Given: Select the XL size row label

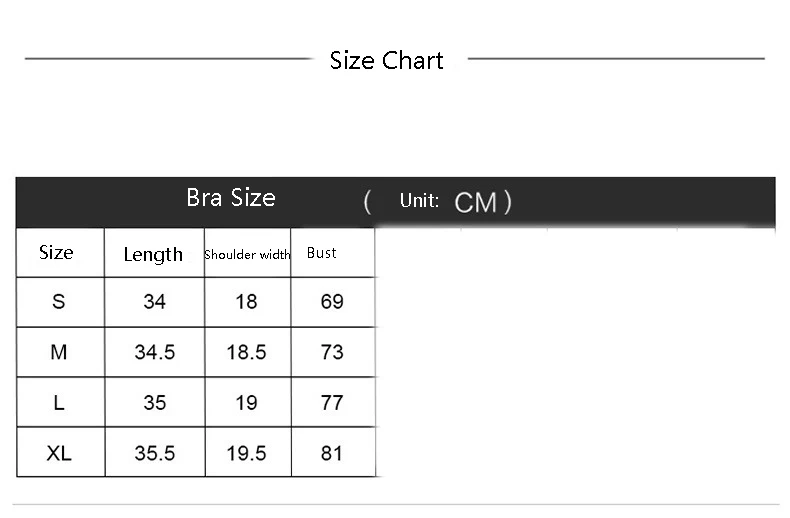Looking at the screenshot, I should [x=60, y=452].
